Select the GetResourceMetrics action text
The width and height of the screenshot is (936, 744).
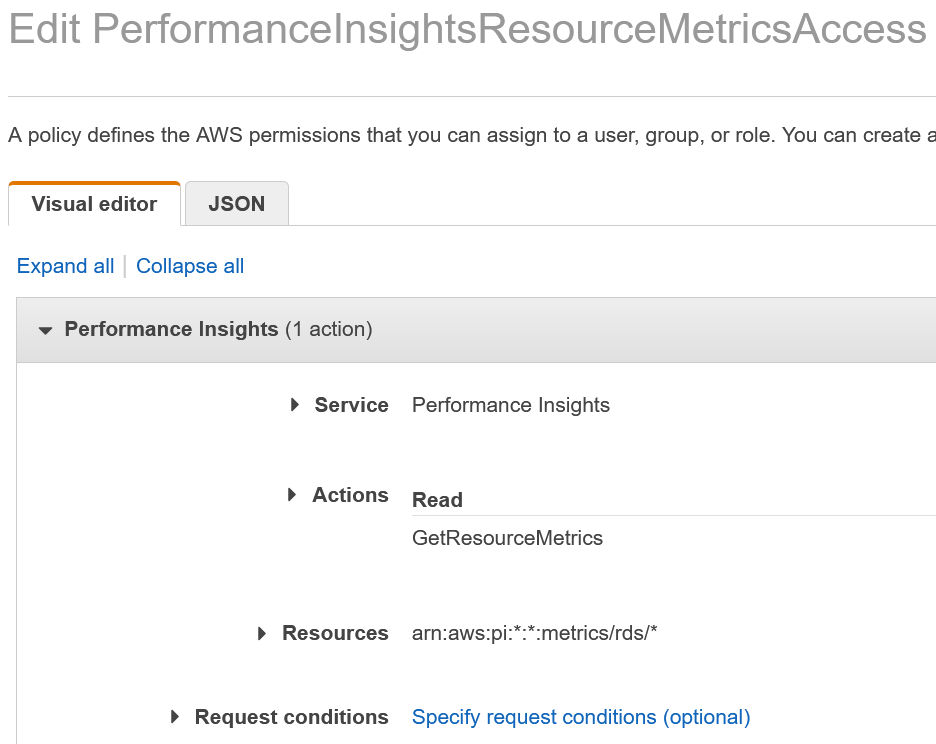(507, 538)
